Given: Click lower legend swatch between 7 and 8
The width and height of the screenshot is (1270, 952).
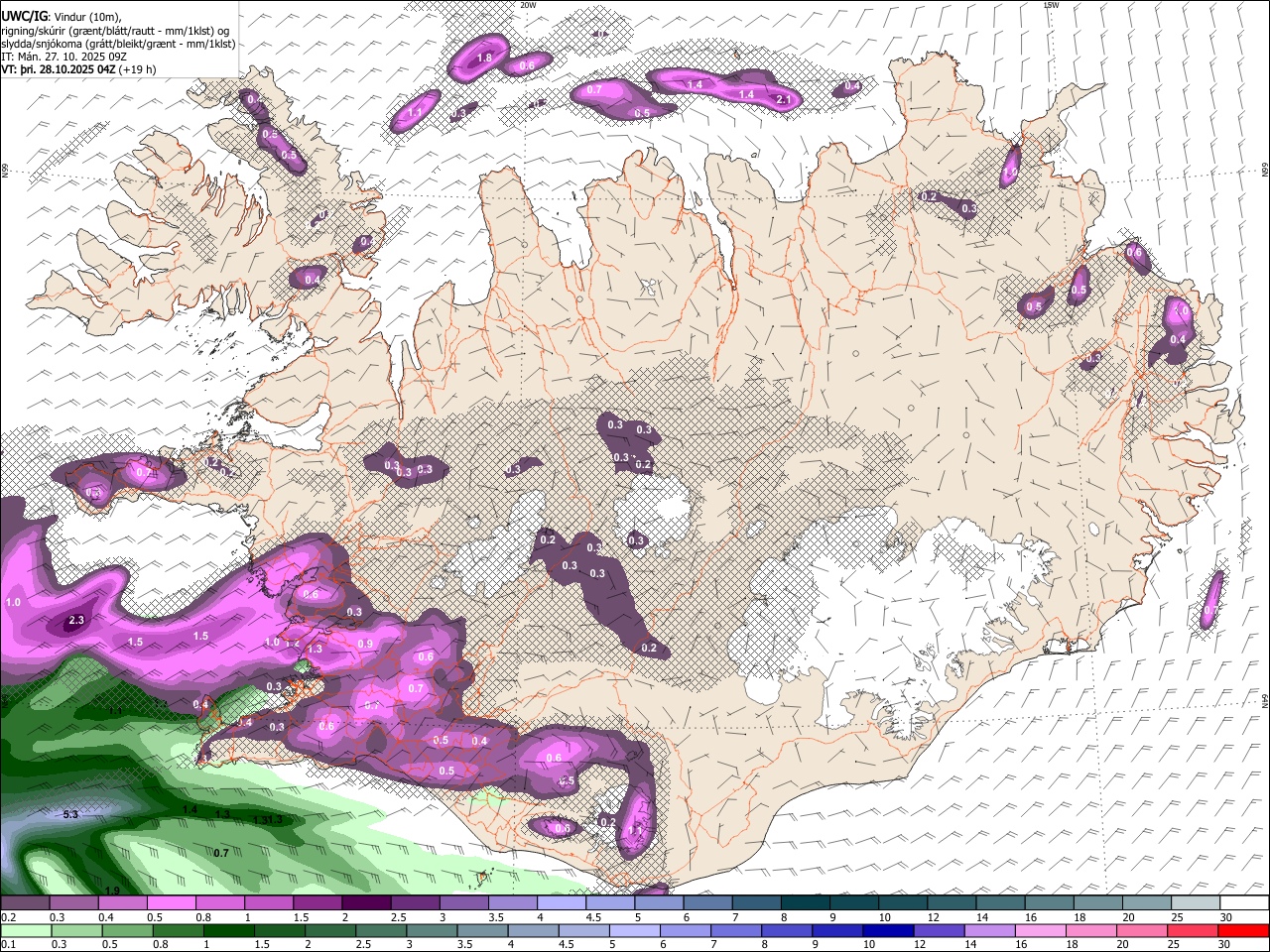Looking at the screenshot, I should tap(735, 930).
